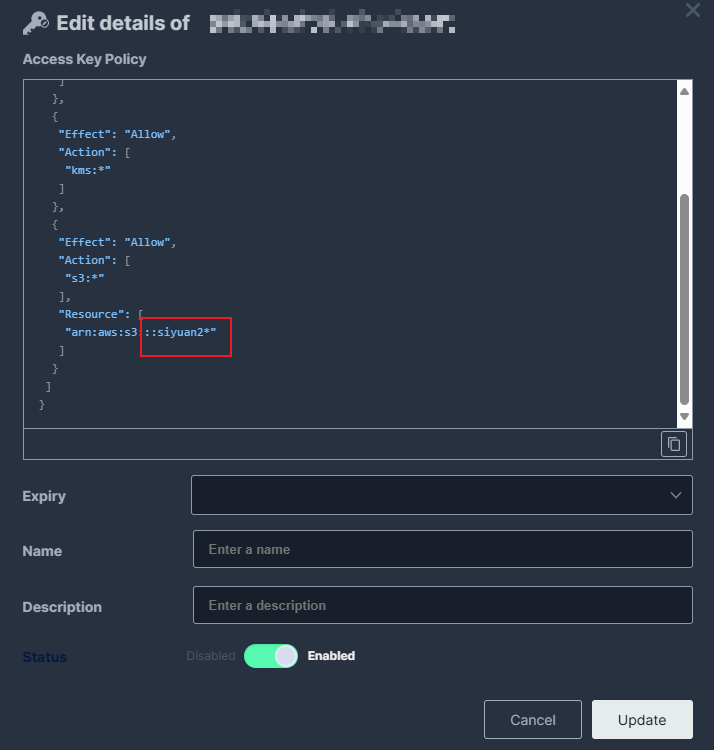Image resolution: width=714 pixels, height=750 pixels.
Task: Click the key icon in the header
Action: [36, 23]
